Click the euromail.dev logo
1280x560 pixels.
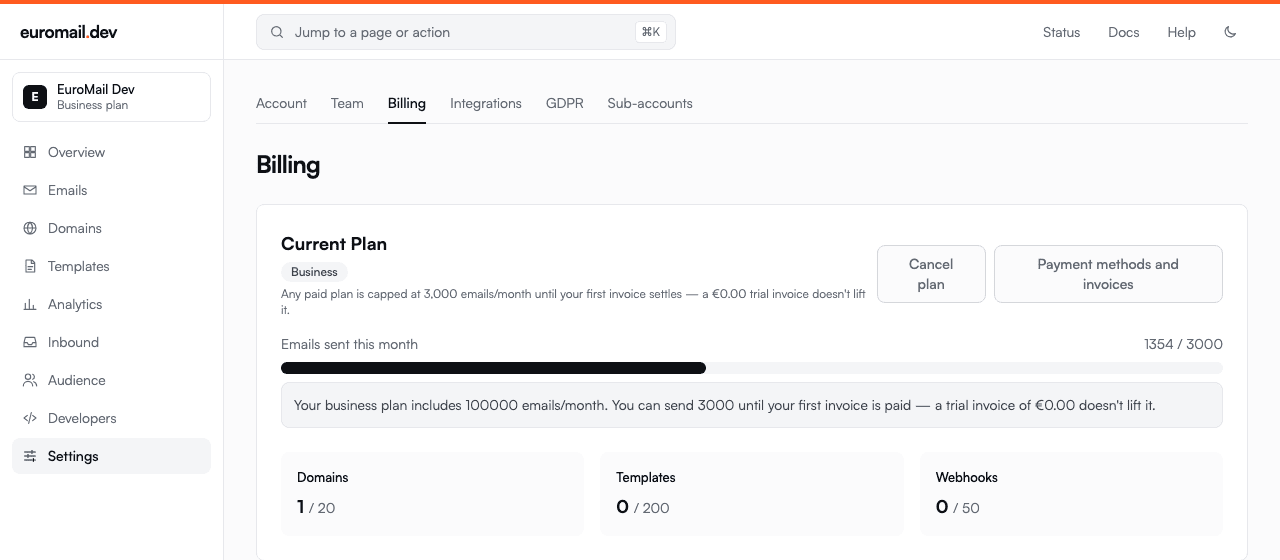click(68, 32)
